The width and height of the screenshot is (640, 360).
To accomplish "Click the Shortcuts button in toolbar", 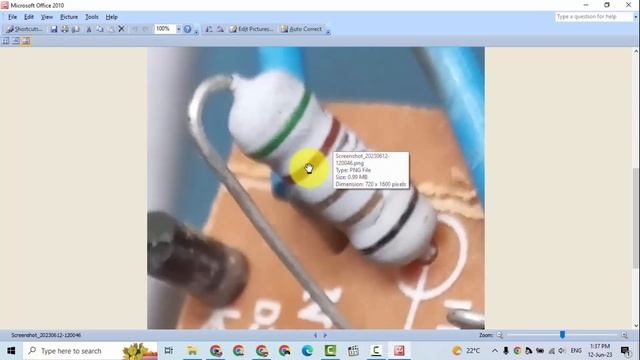I will 24,29.
